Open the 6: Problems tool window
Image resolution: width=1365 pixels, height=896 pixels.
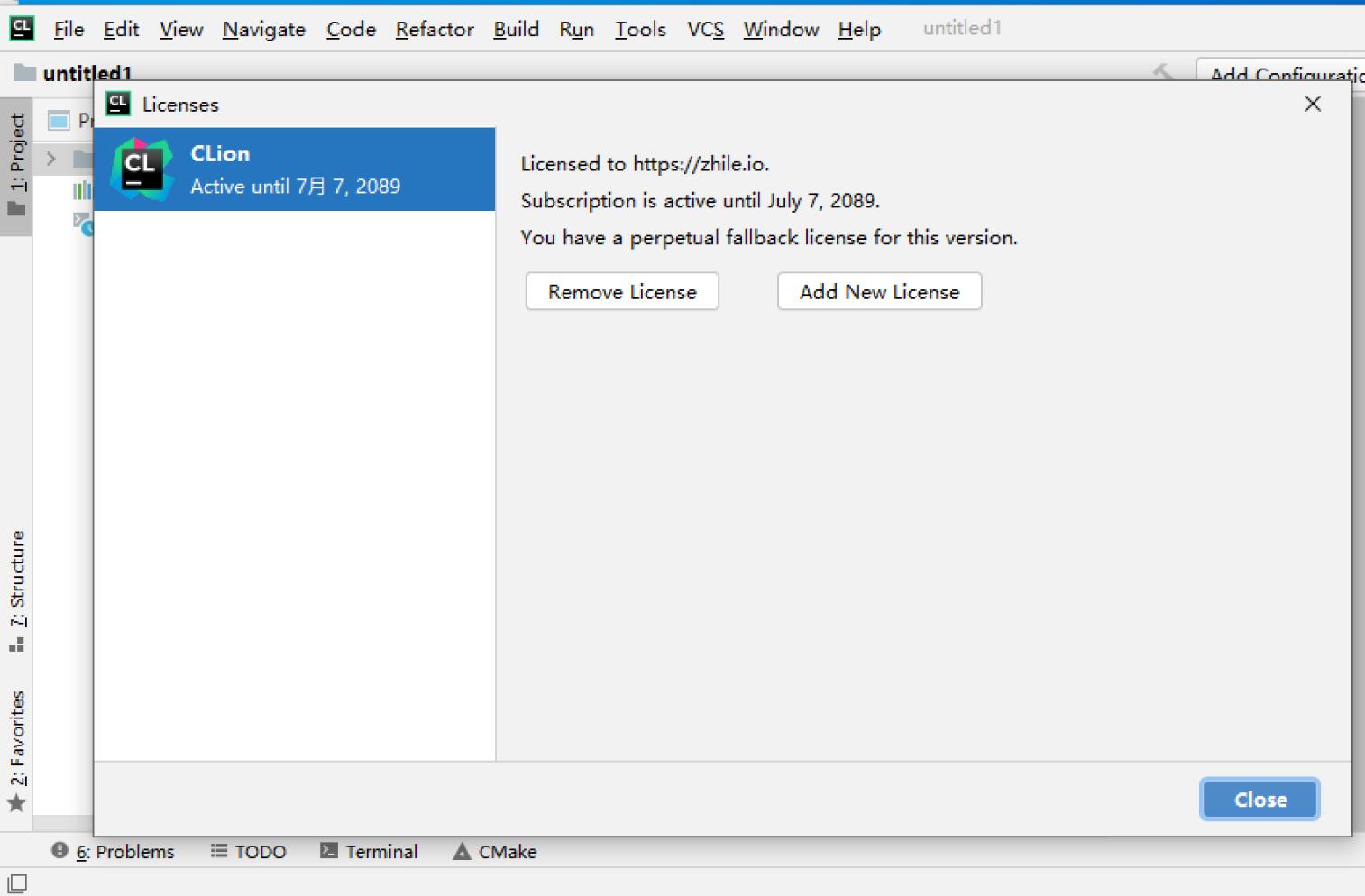coord(114,851)
